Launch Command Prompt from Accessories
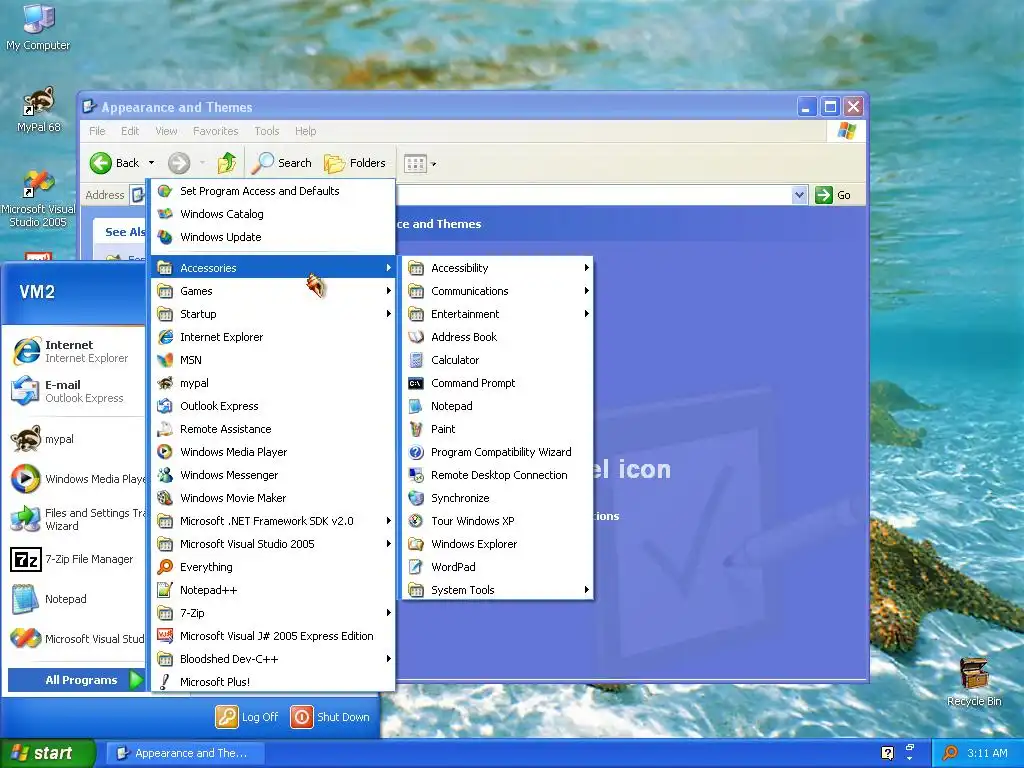This screenshot has width=1024, height=768. [x=497, y=383]
